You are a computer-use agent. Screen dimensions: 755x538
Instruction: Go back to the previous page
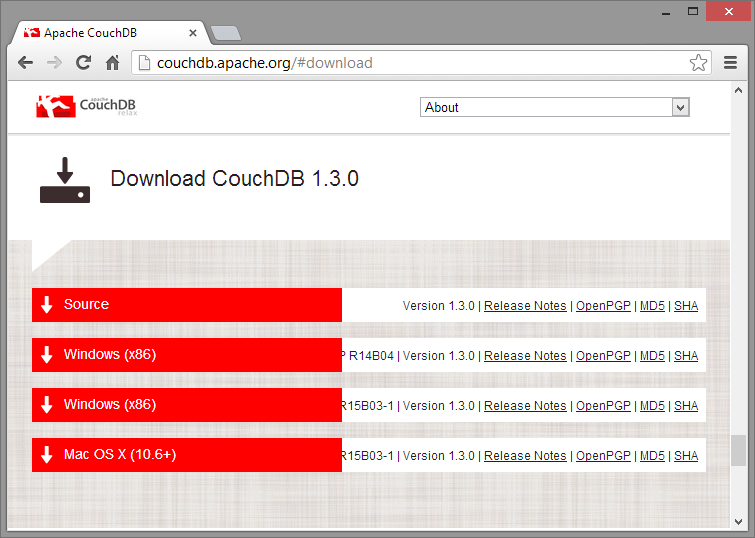pos(25,63)
